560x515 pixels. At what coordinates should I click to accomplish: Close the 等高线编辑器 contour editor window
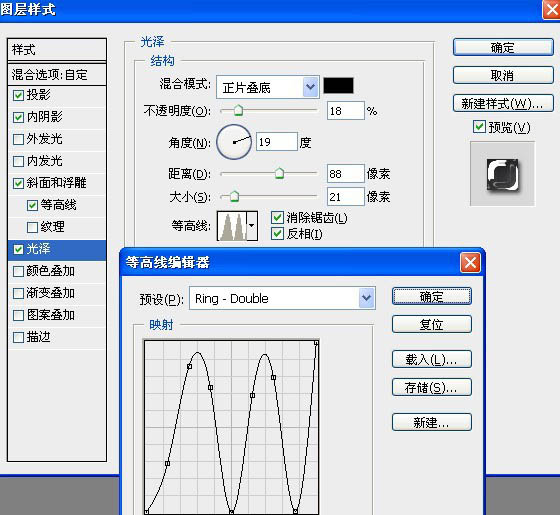point(470,263)
